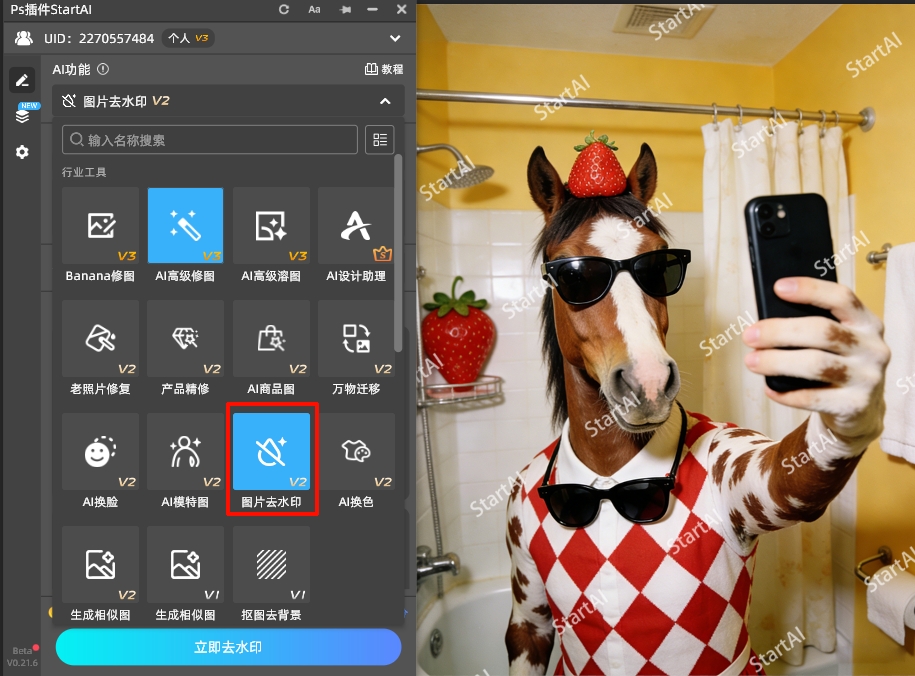Switch to the settings gear tab

[22, 152]
